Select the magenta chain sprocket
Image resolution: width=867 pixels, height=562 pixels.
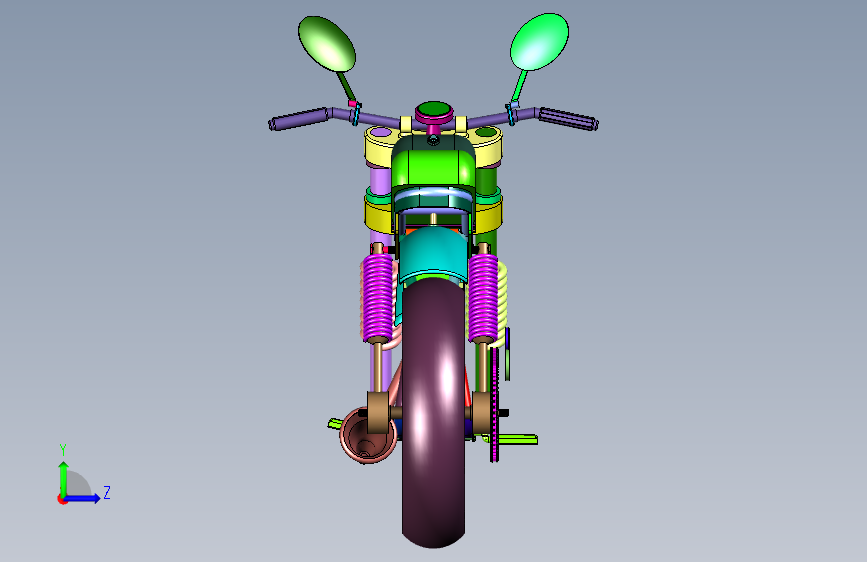(x=494, y=404)
